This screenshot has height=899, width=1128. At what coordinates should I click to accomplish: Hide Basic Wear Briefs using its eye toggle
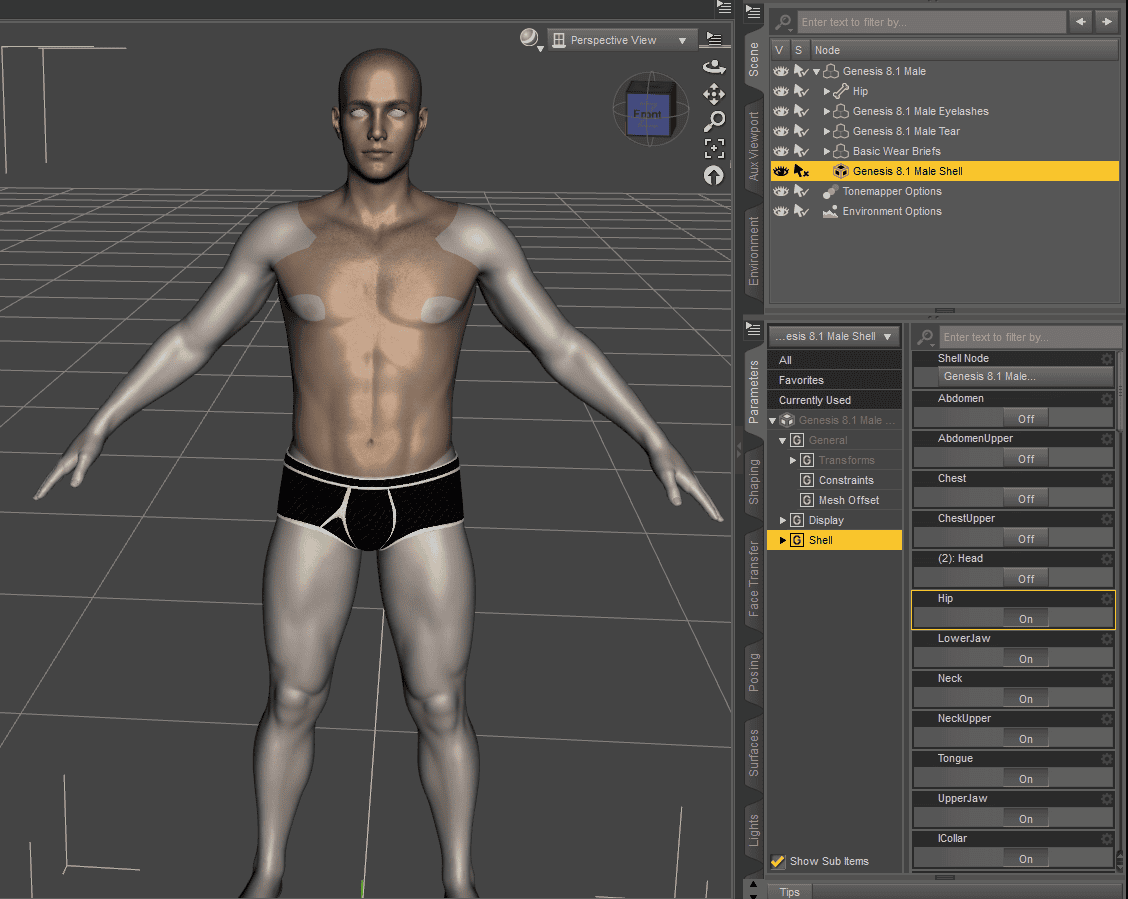pos(779,151)
